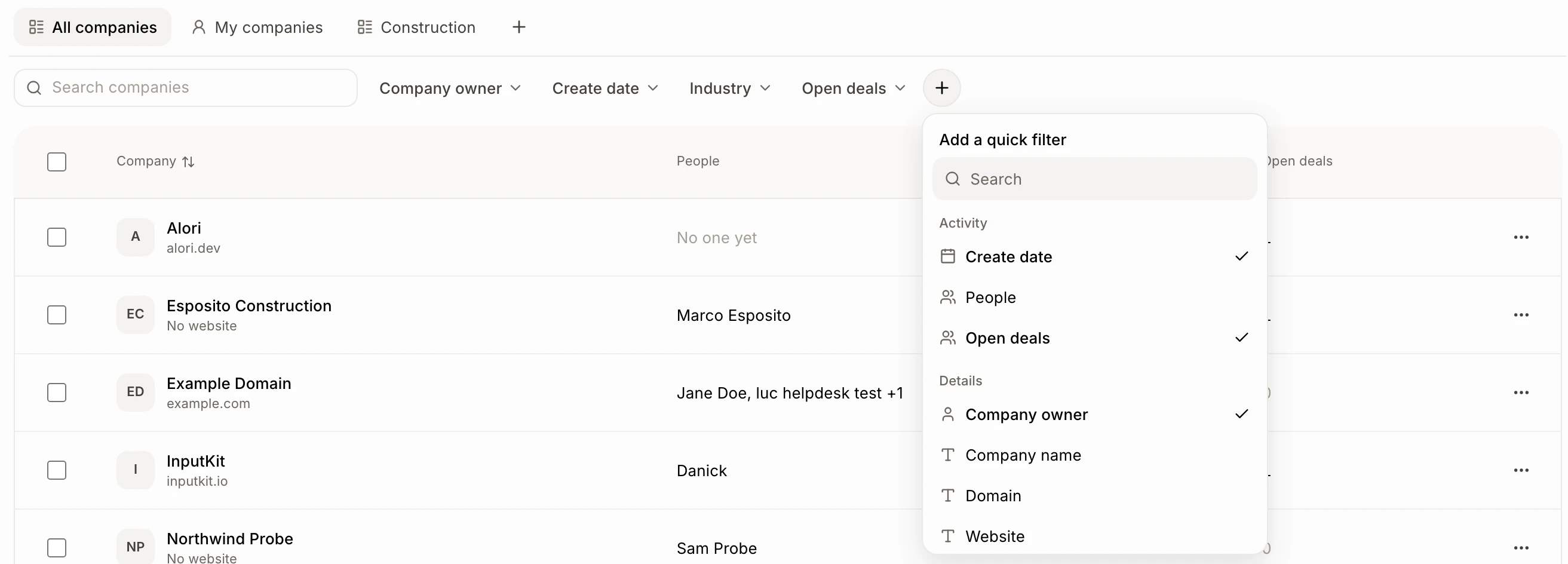Select Domain in the quick filter list
This screenshot has height=564, width=1568.
click(1094, 496)
